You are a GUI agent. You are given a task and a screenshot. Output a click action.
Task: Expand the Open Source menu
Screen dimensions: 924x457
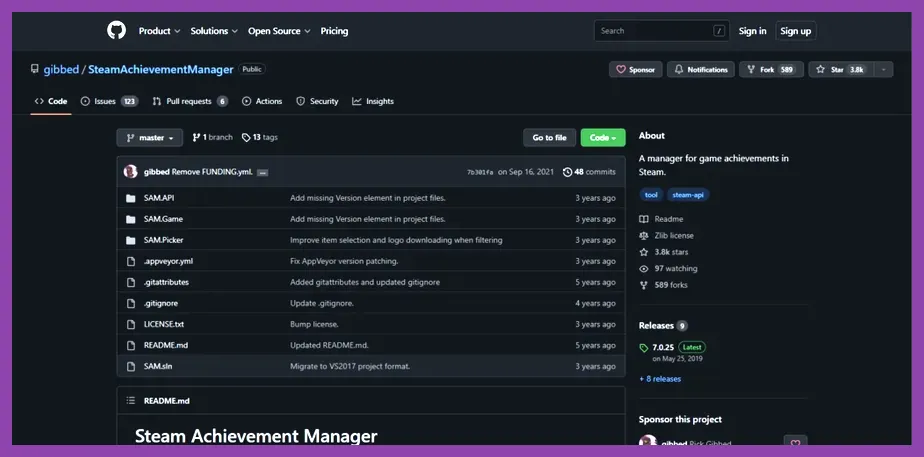point(279,31)
